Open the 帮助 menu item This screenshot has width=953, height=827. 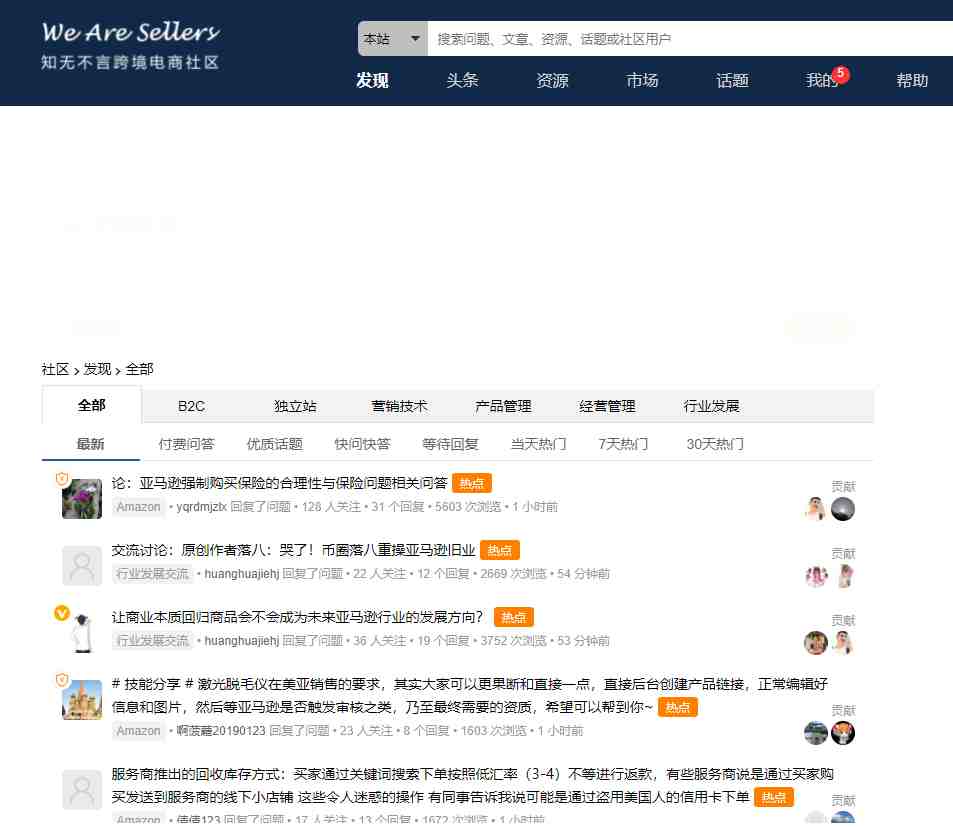click(x=912, y=80)
